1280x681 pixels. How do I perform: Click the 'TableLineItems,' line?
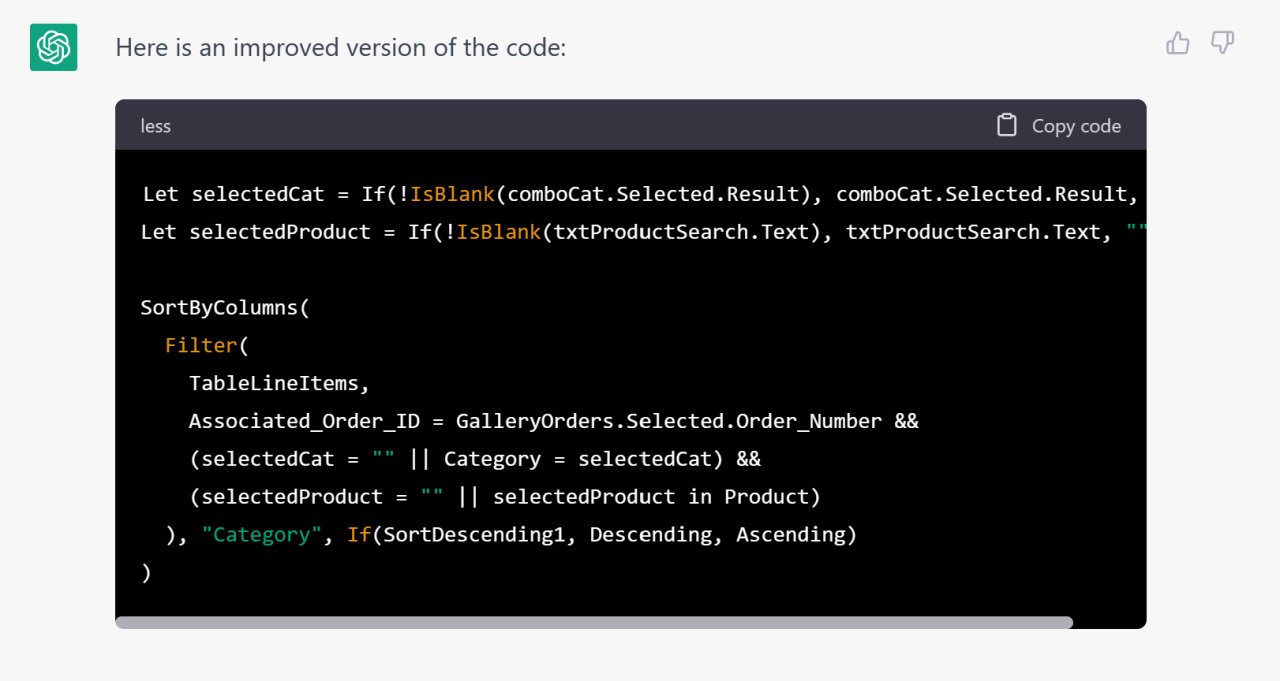click(280, 384)
